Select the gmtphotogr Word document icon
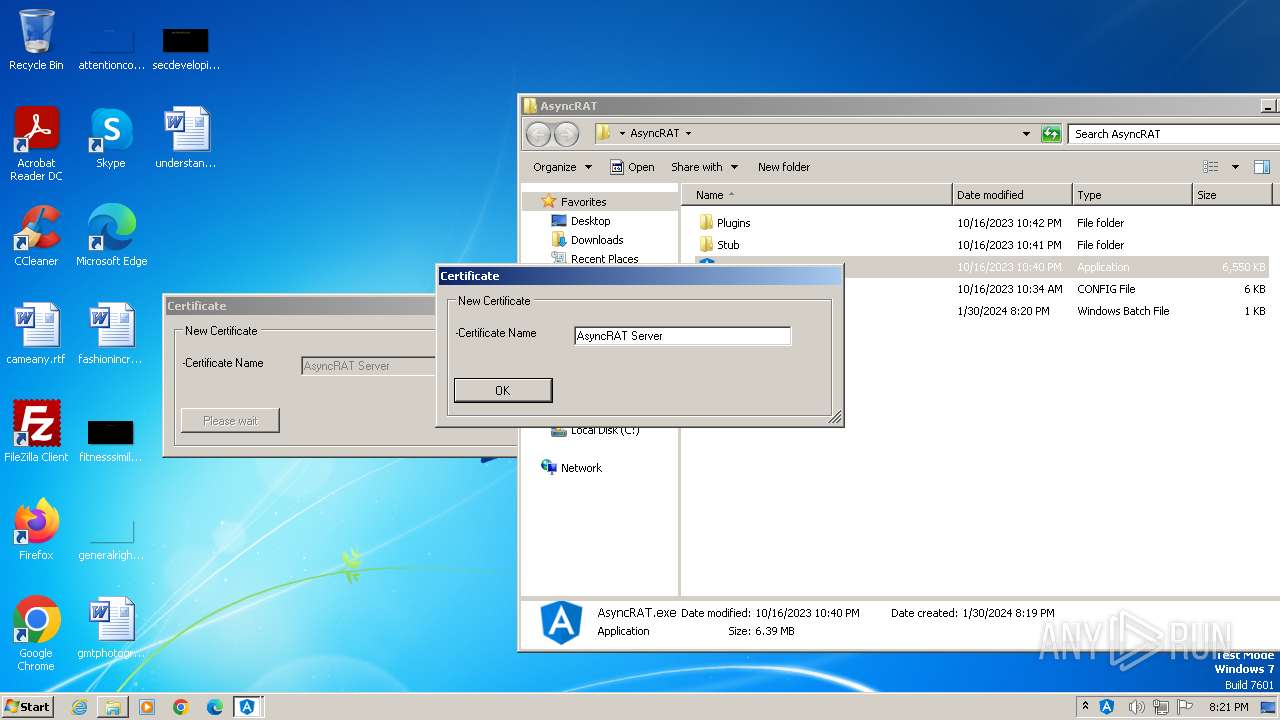This screenshot has width=1280, height=720. (x=111, y=627)
